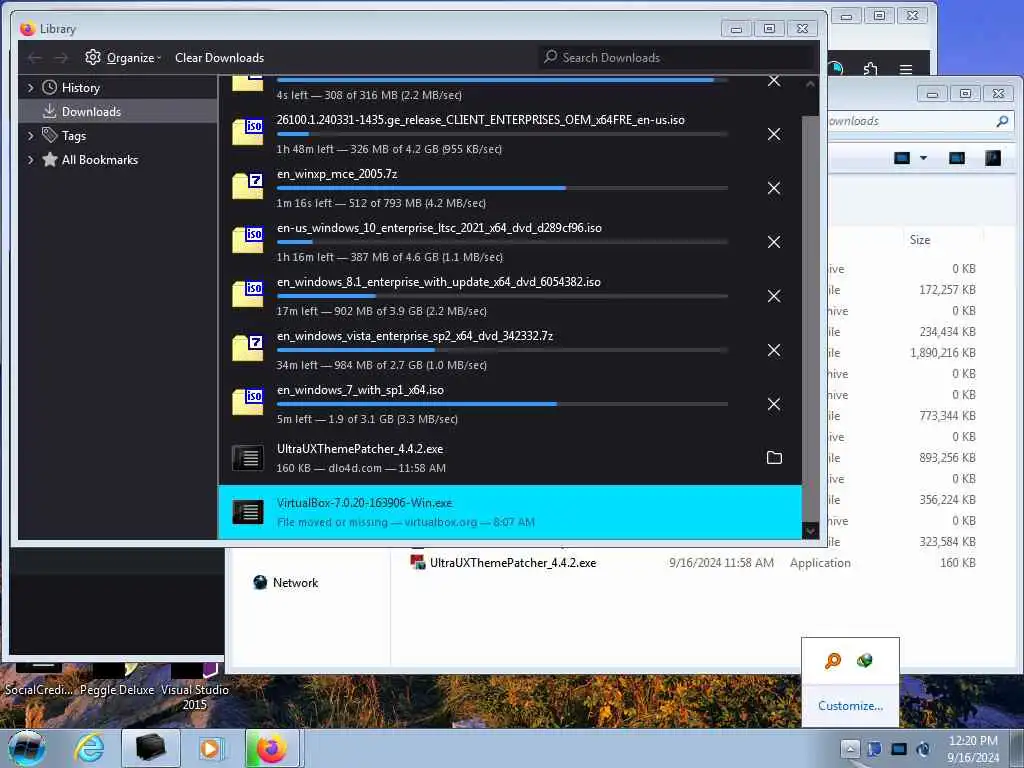This screenshot has width=1024, height=768.
Task: Click the orange magnifier tray icon
Action: pyautogui.click(x=833, y=660)
